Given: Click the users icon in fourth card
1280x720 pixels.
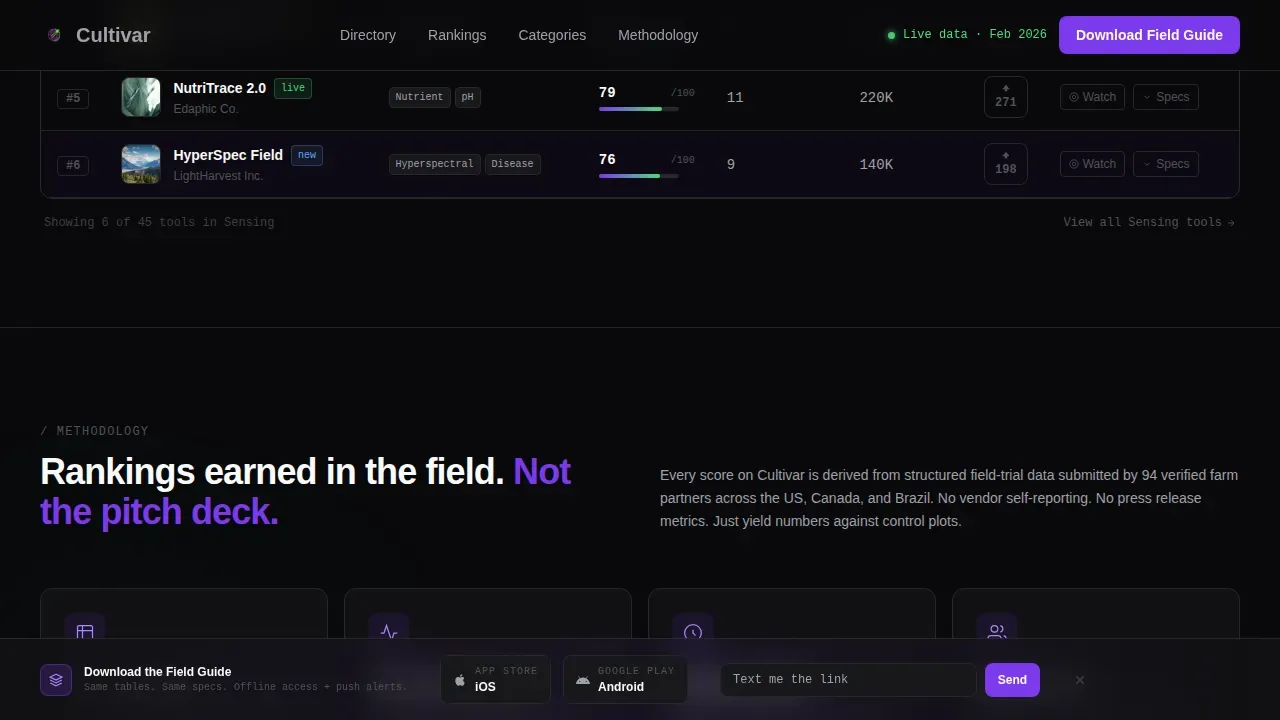Looking at the screenshot, I should (997, 632).
